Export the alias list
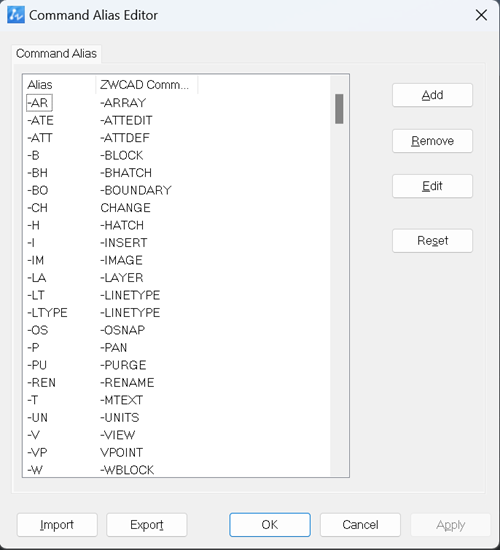Screen dimensions: 500x550 147,525
